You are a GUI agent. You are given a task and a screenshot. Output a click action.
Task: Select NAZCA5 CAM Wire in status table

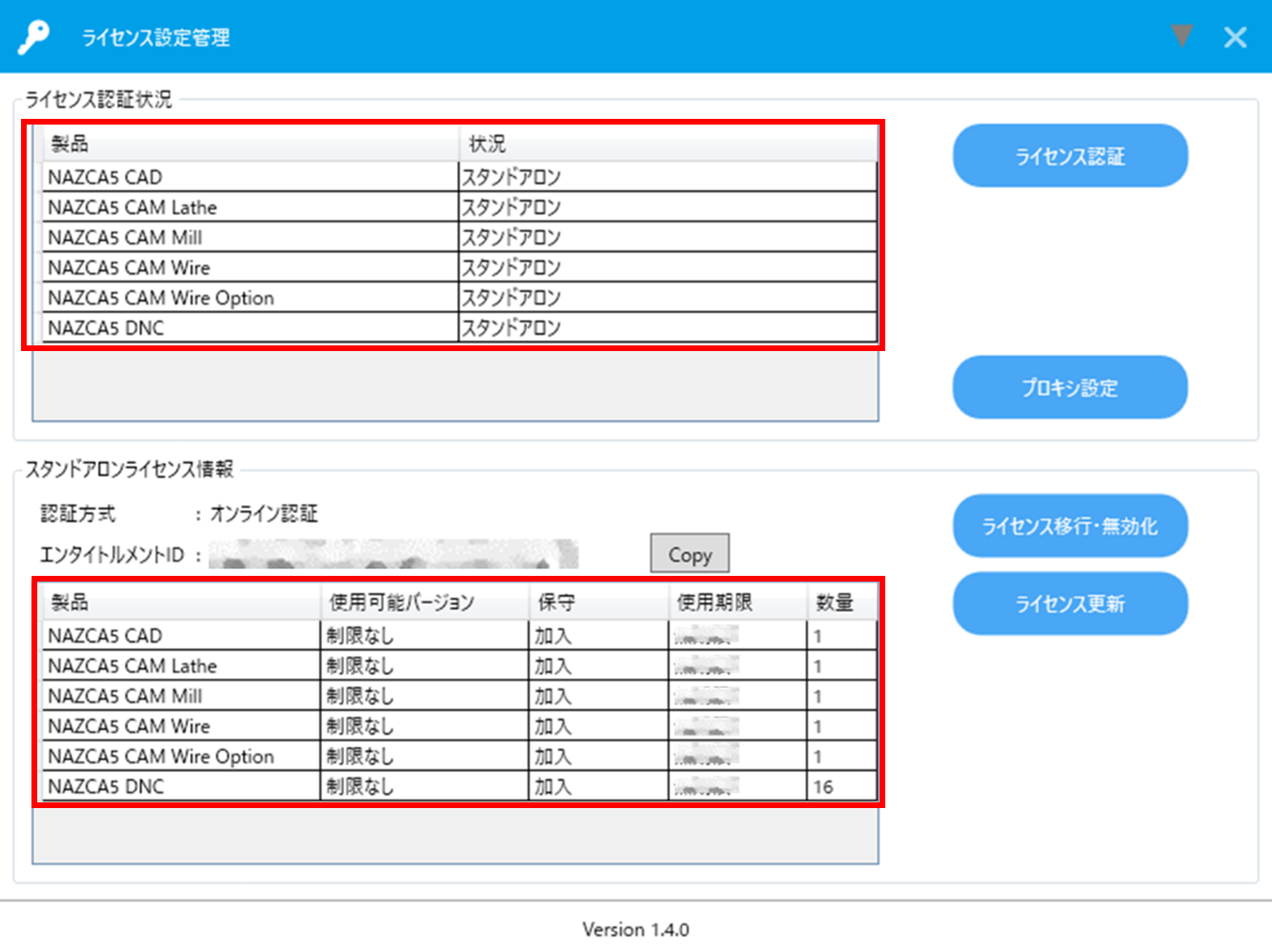pos(250,267)
